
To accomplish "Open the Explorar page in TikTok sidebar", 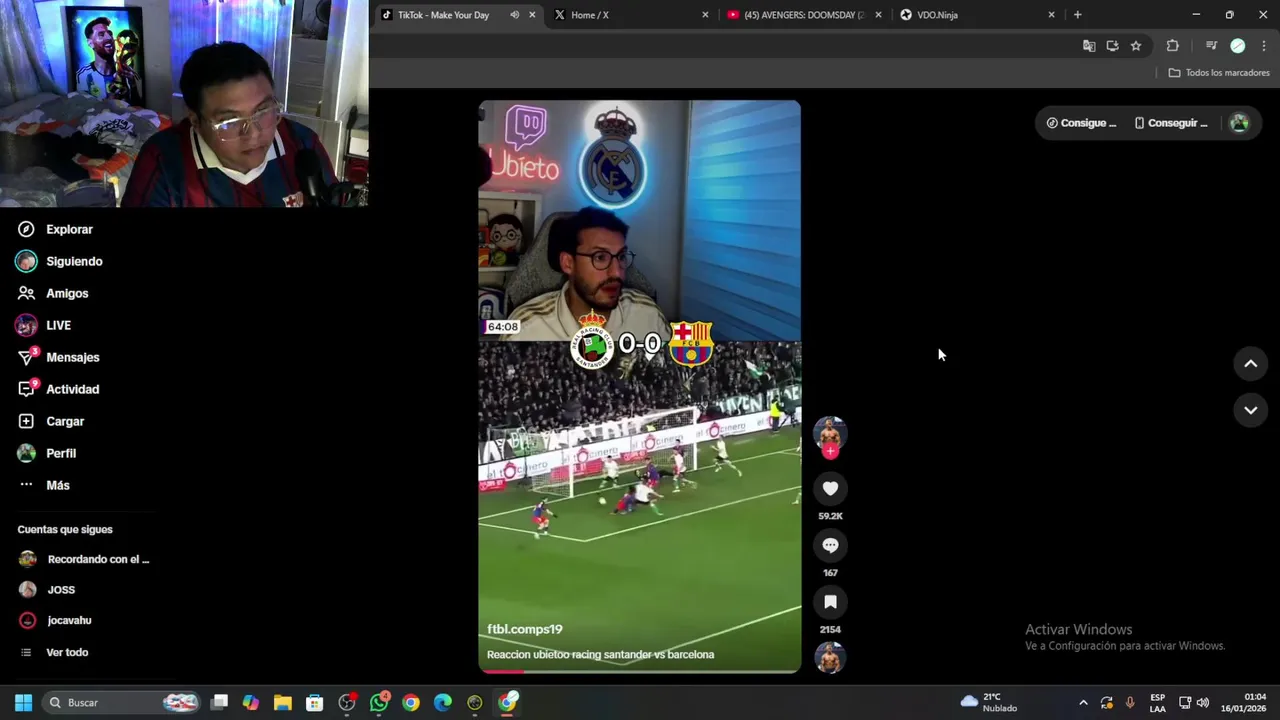I will [x=56, y=229].
